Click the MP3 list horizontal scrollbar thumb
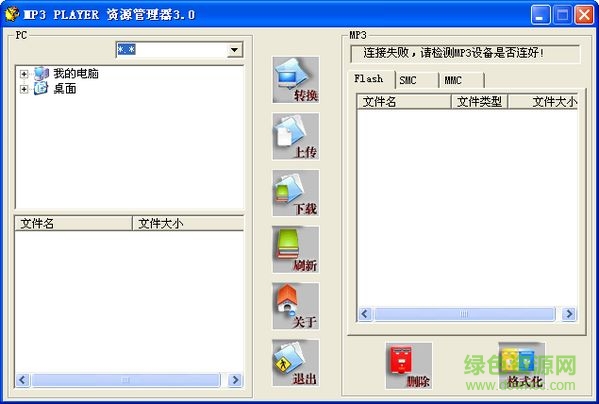This screenshot has height=404, width=599. 464,314
